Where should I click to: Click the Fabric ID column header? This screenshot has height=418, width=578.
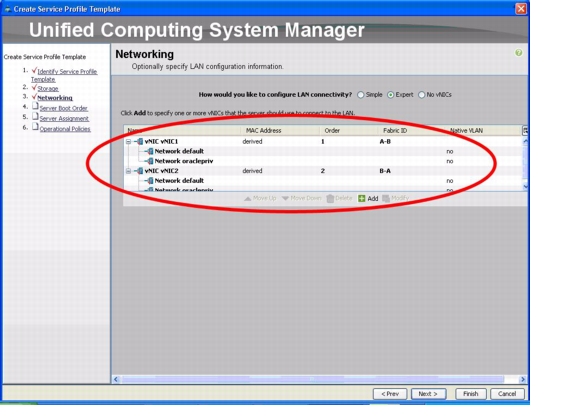411,130
